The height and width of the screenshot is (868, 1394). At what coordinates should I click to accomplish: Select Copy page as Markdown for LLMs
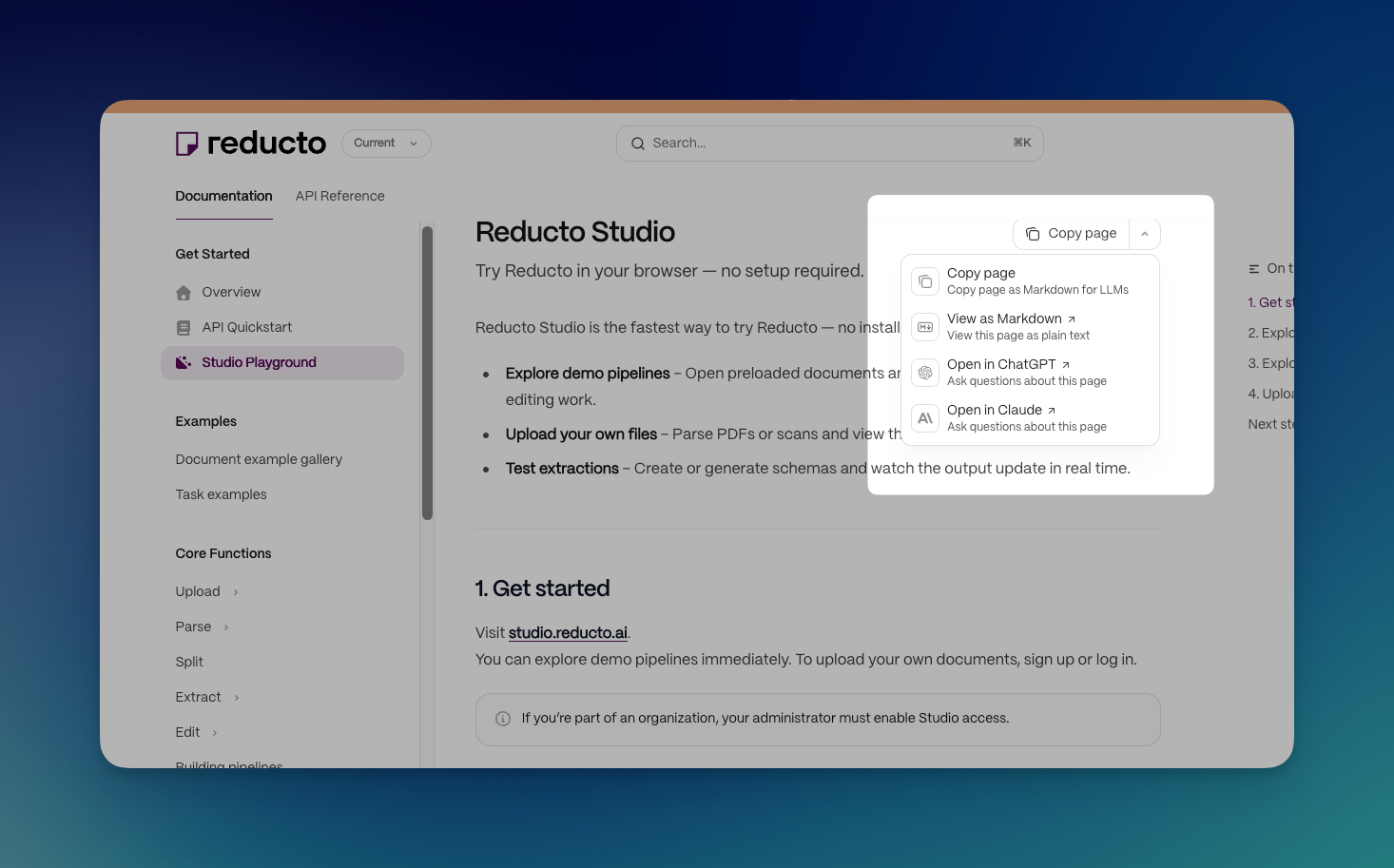1030,281
